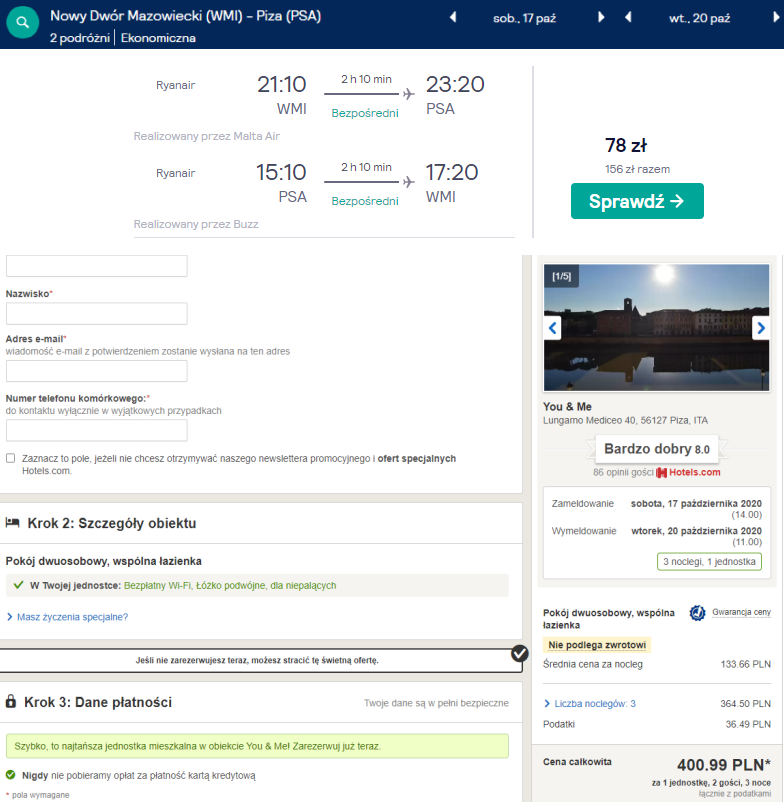Click total price 400.99 PLN

coord(724,765)
